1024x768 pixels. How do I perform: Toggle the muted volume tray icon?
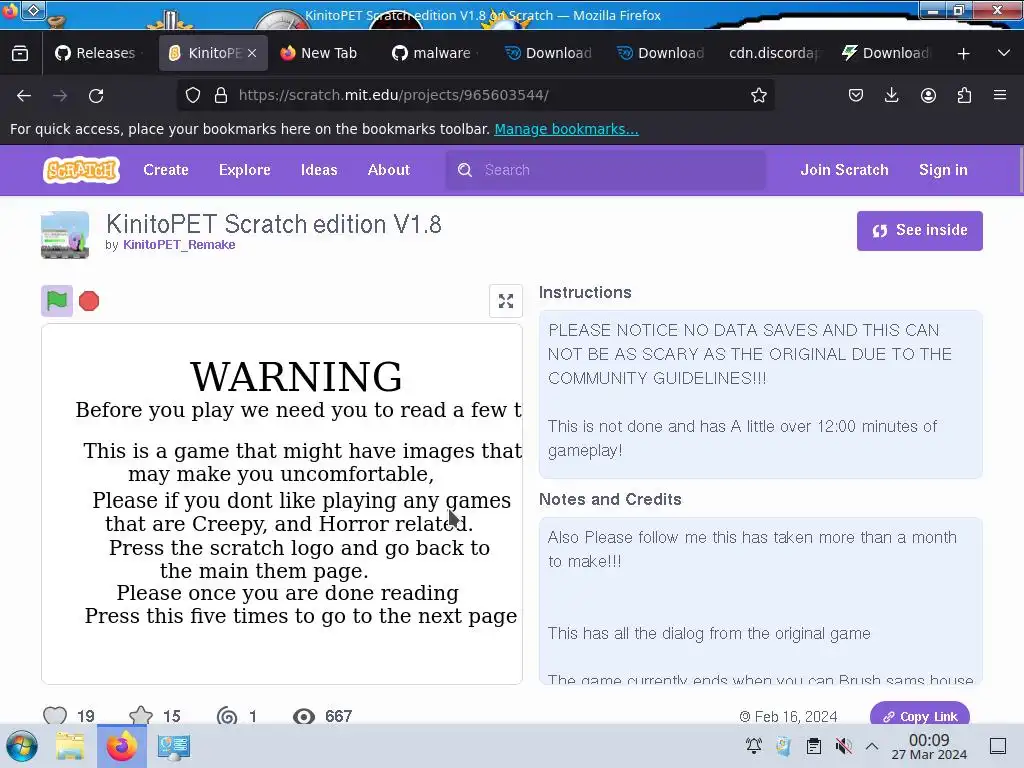point(843,745)
